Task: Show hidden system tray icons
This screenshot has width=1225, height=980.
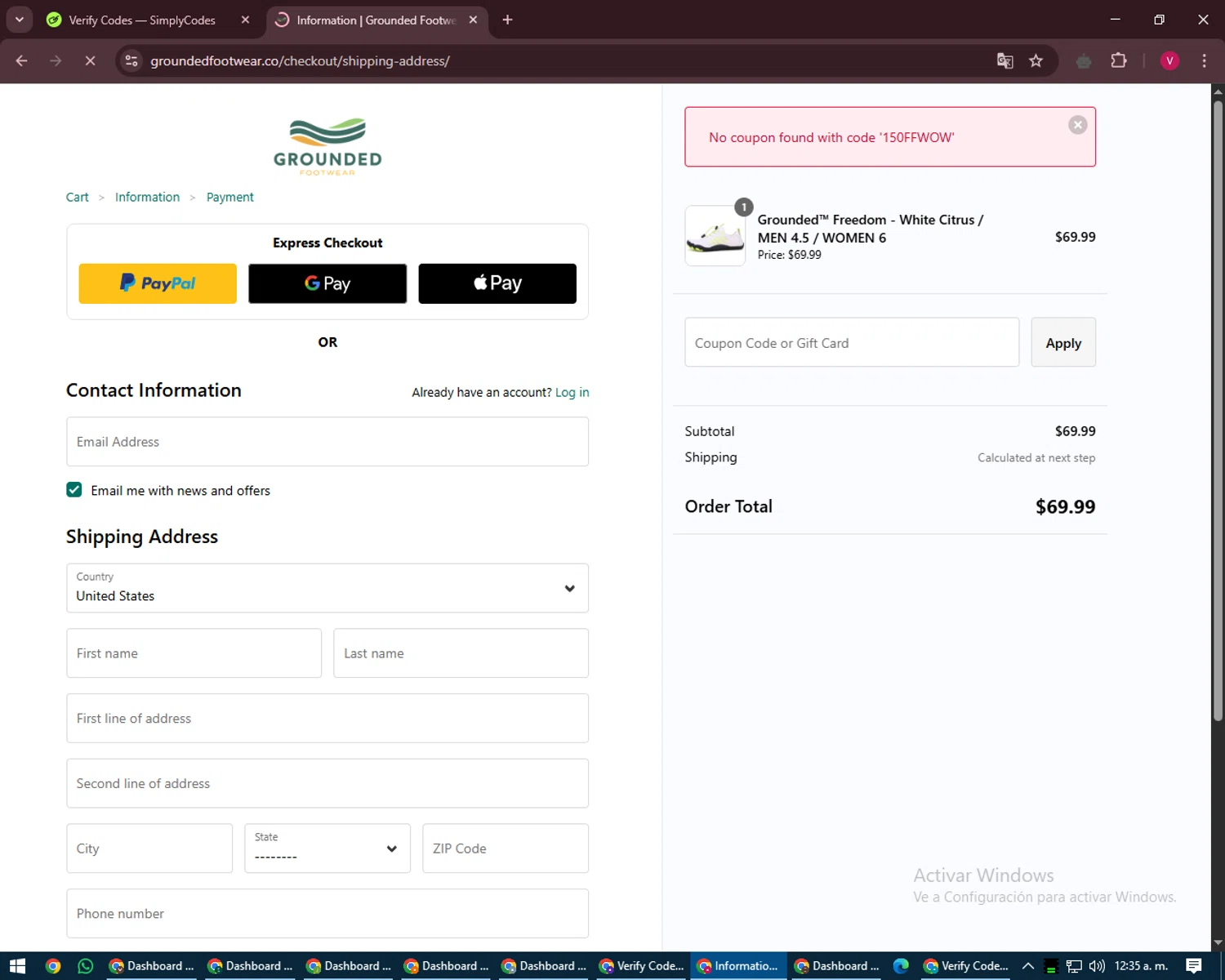Action: pyautogui.click(x=1028, y=966)
